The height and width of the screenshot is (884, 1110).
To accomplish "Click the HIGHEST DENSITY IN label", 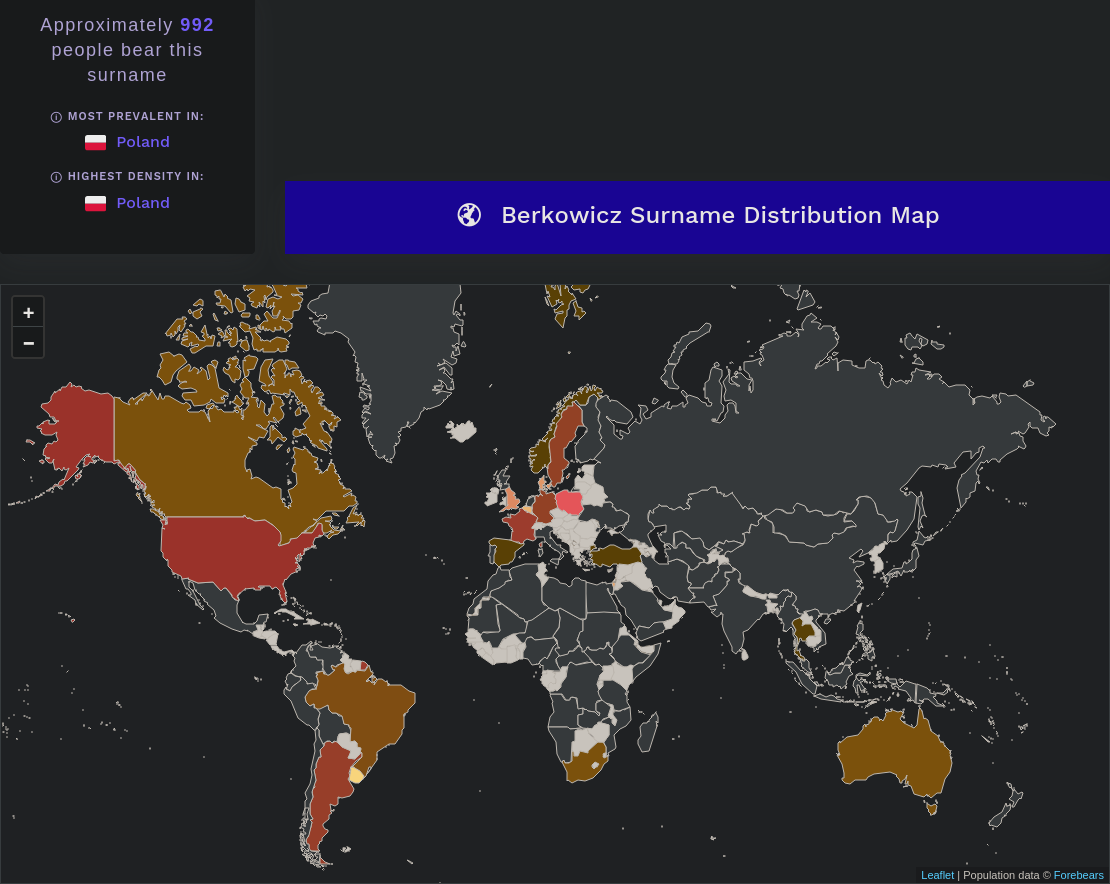I will (136, 176).
